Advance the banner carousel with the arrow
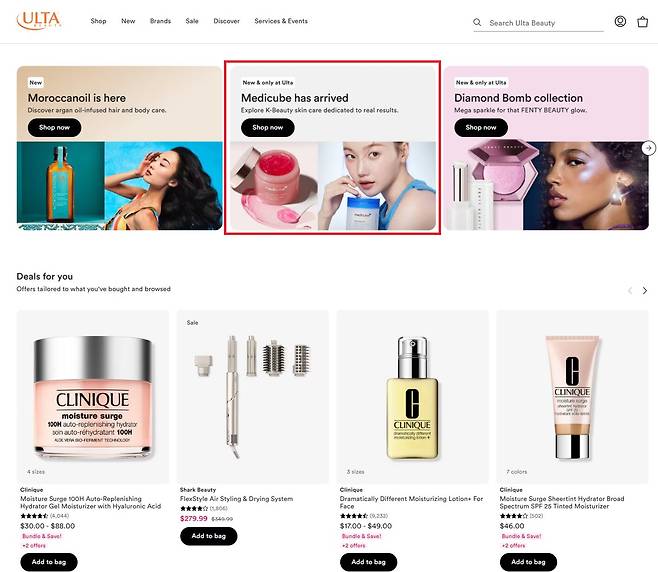 click(x=649, y=148)
